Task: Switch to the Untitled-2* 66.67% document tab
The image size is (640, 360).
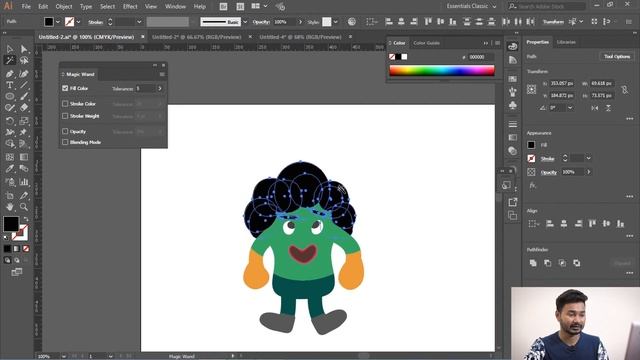Action: coord(197,37)
